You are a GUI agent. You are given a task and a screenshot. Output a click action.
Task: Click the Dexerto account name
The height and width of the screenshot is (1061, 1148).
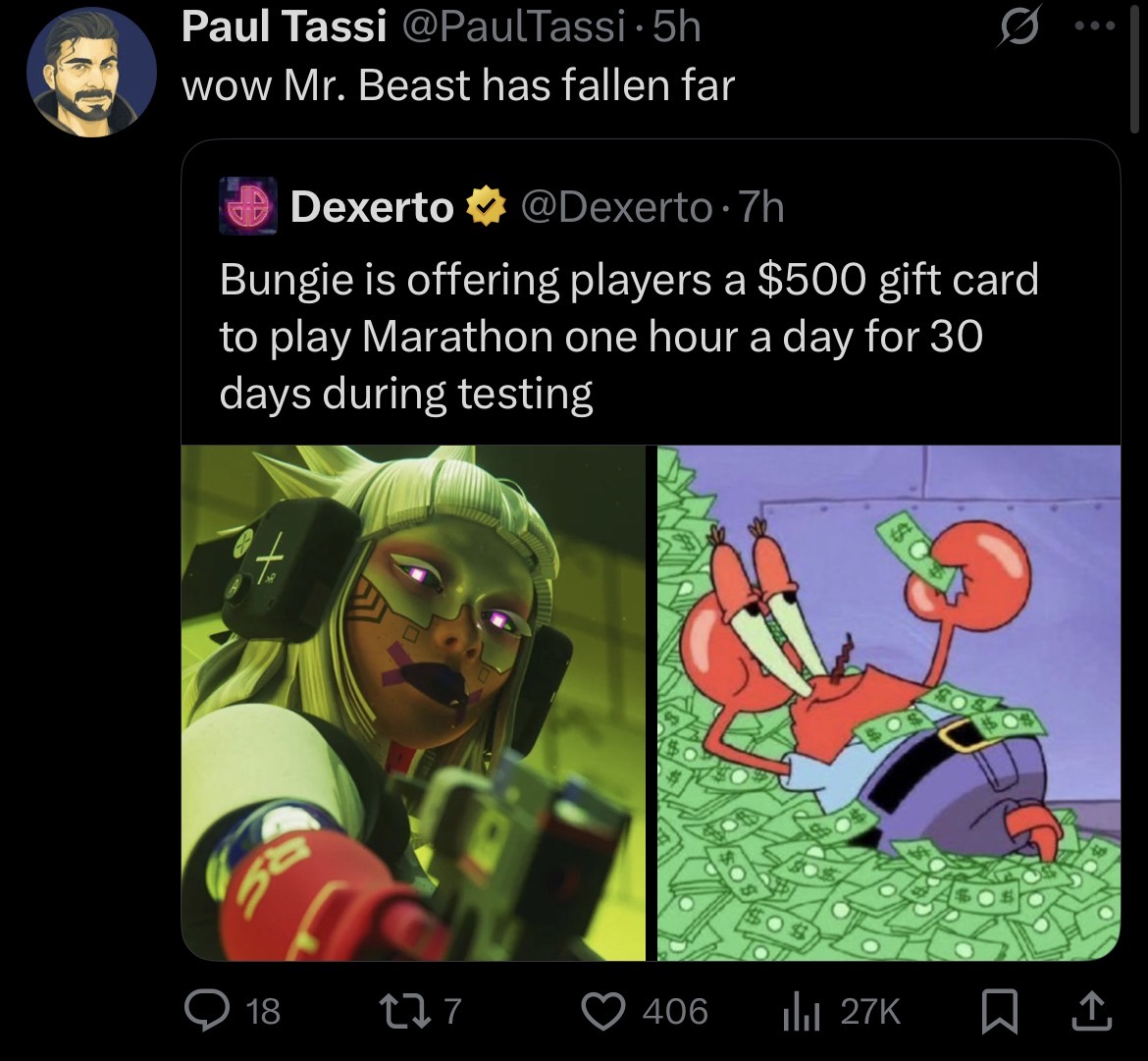372,206
